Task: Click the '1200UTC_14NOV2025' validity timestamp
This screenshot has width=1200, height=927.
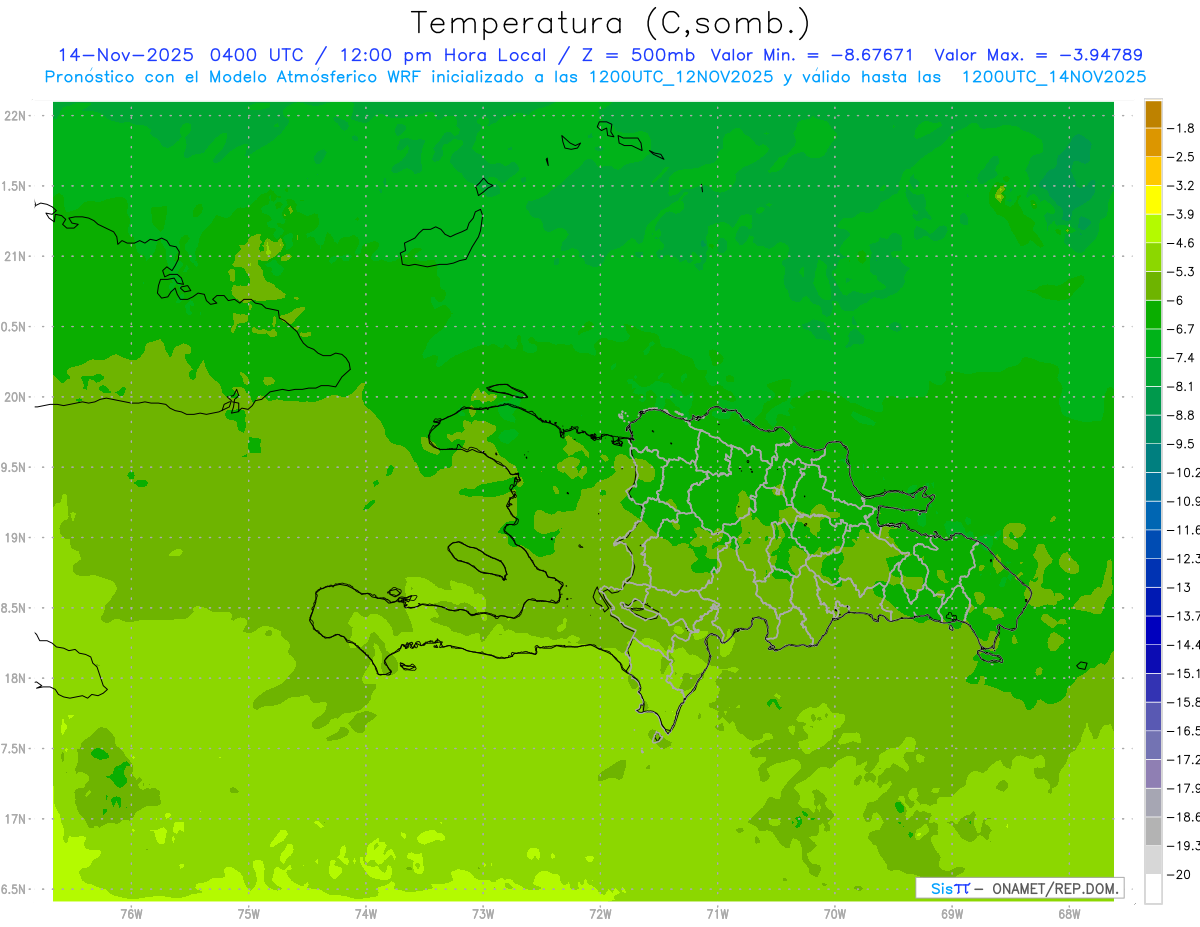Action: tap(1053, 77)
